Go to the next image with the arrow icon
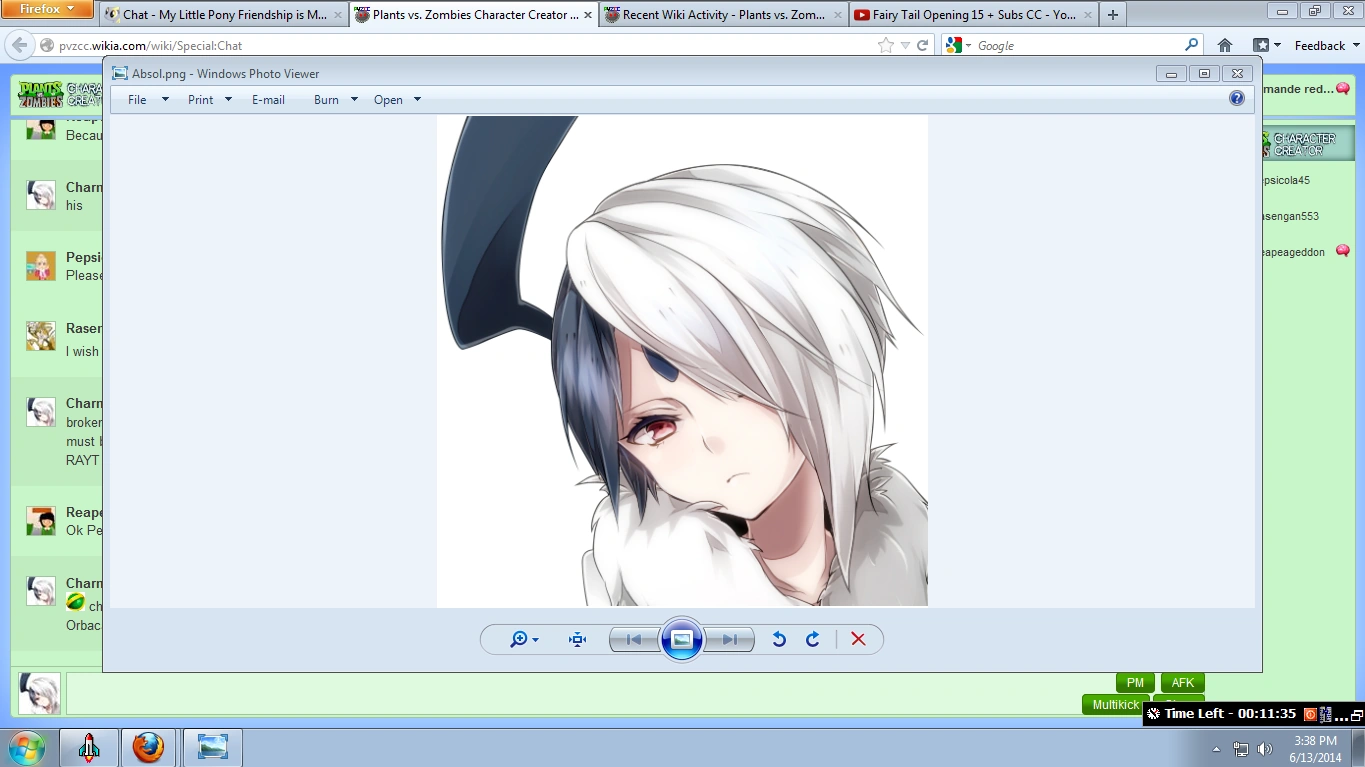The height and width of the screenshot is (767, 1365). (731, 639)
